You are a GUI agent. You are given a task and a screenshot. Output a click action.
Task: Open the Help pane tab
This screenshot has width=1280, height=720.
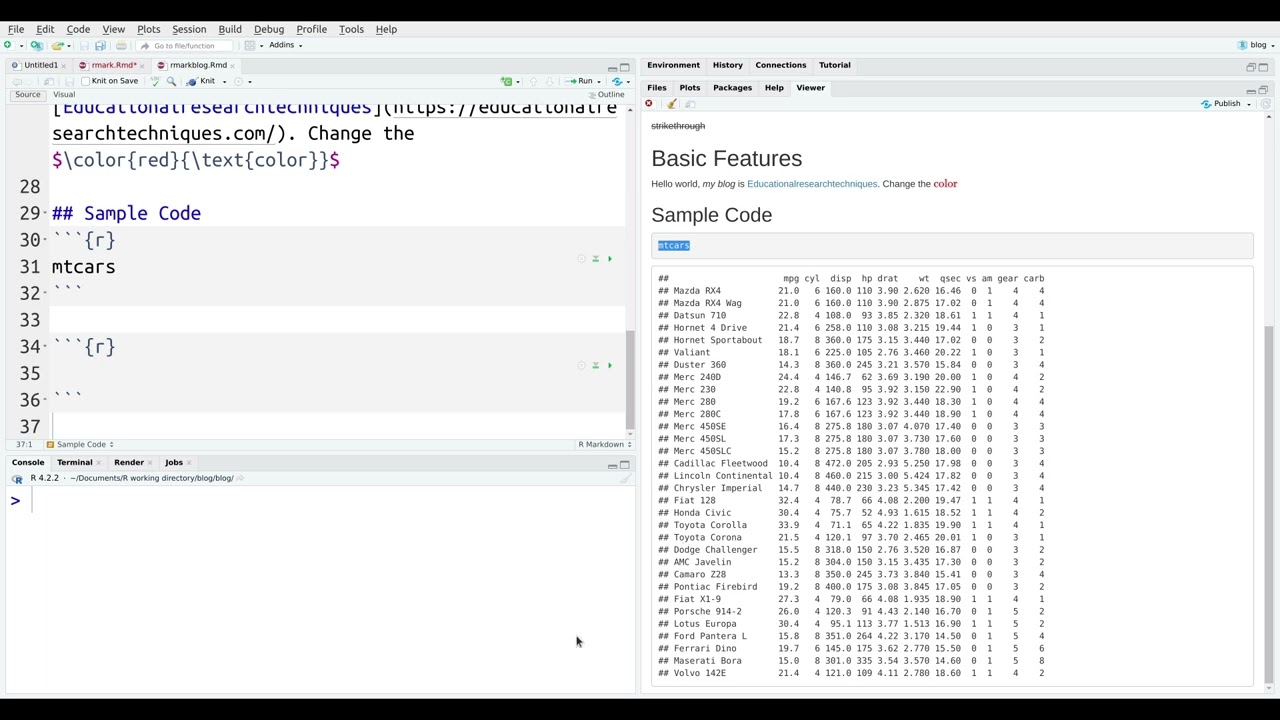774,88
